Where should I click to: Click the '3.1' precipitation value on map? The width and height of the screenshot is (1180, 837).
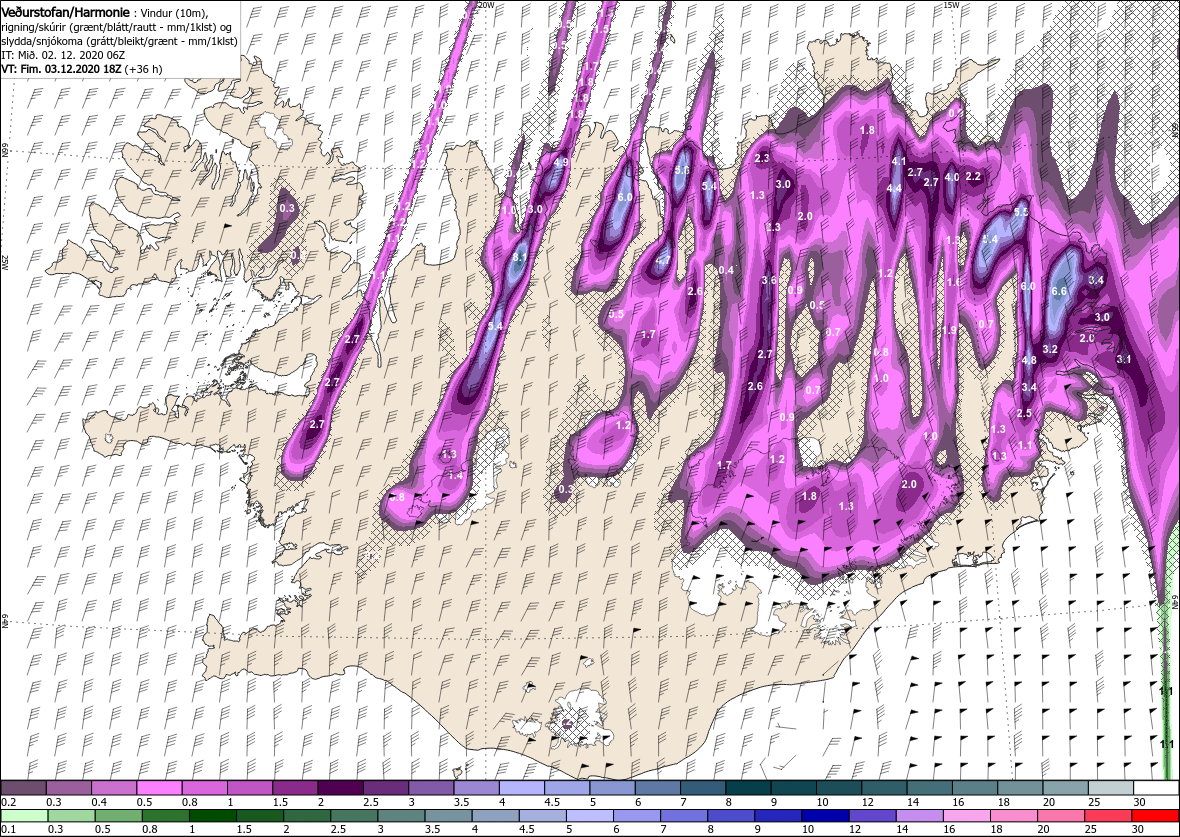pyautogui.click(x=1124, y=360)
